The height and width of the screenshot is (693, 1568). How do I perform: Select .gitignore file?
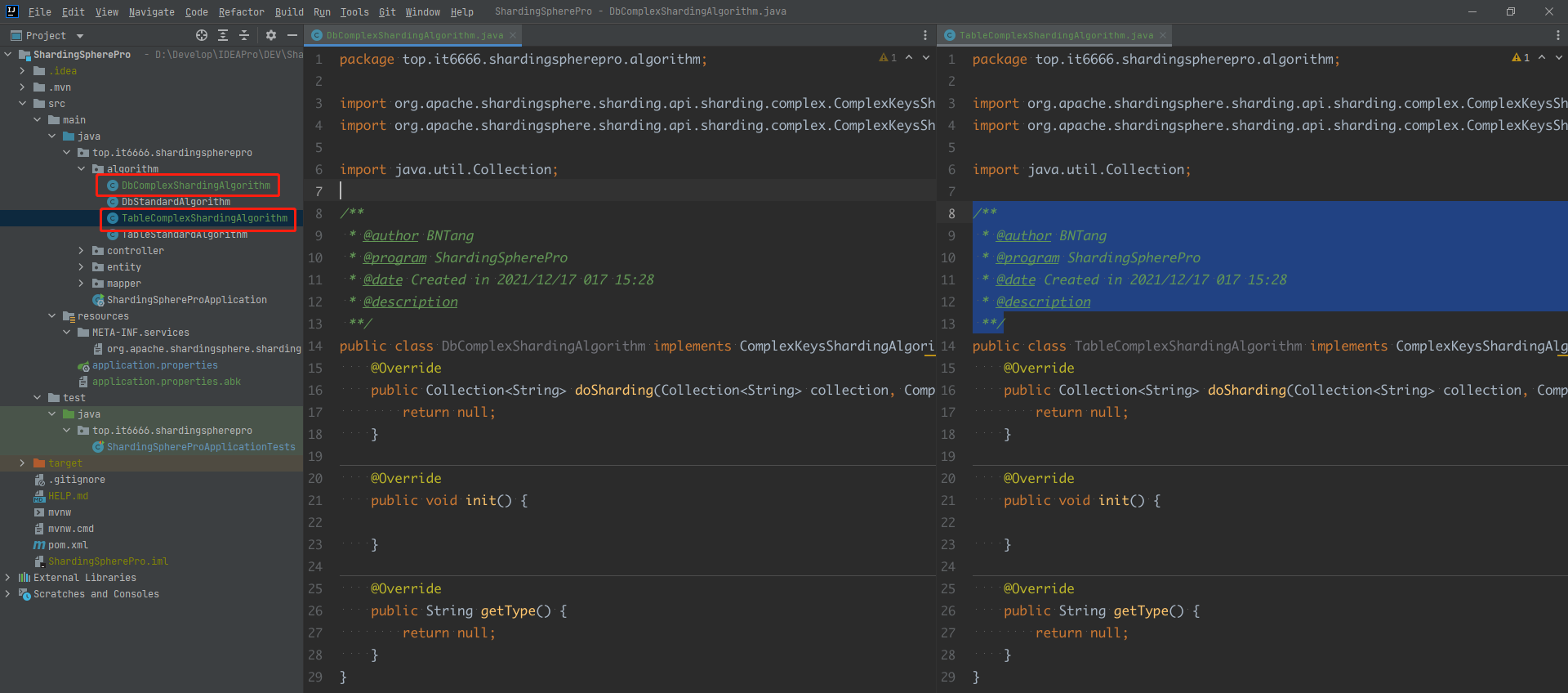point(77,480)
